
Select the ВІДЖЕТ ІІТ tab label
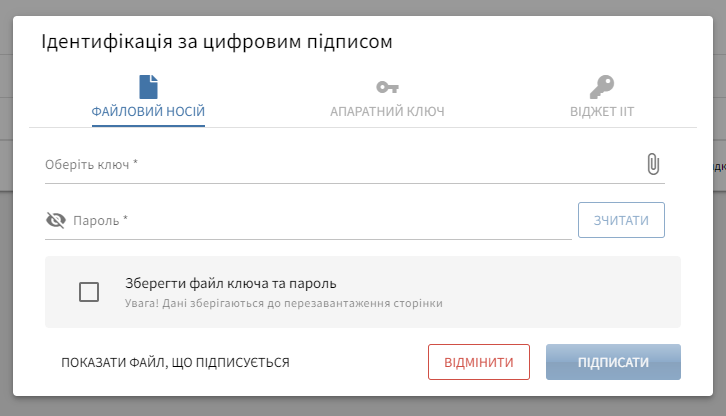[602, 111]
